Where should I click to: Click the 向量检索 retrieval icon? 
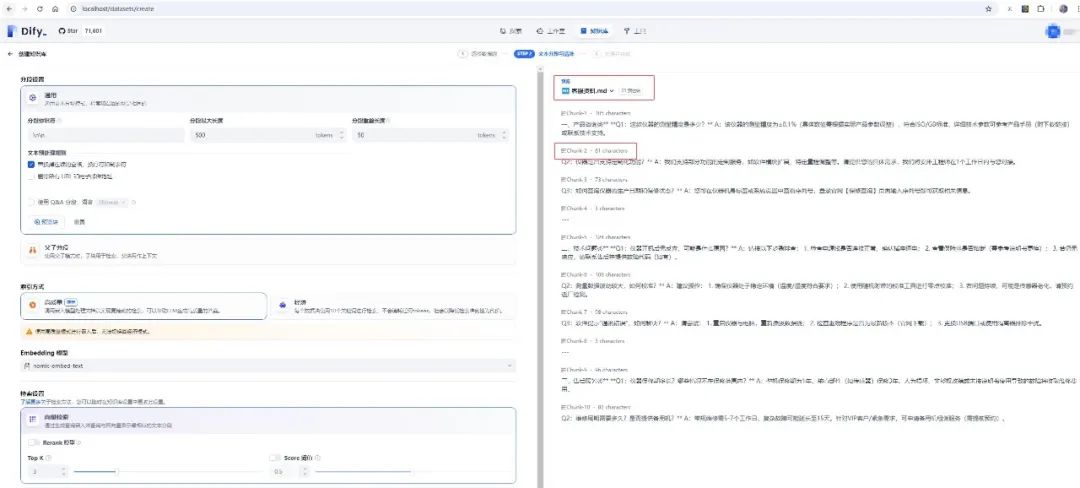(x=32, y=418)
